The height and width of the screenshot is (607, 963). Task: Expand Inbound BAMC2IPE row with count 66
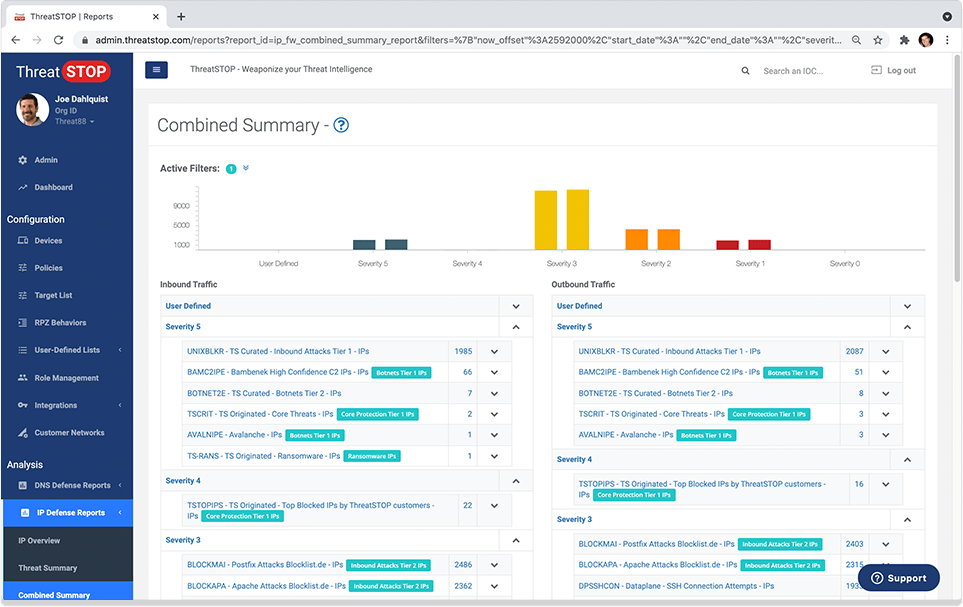coord(494,372)
